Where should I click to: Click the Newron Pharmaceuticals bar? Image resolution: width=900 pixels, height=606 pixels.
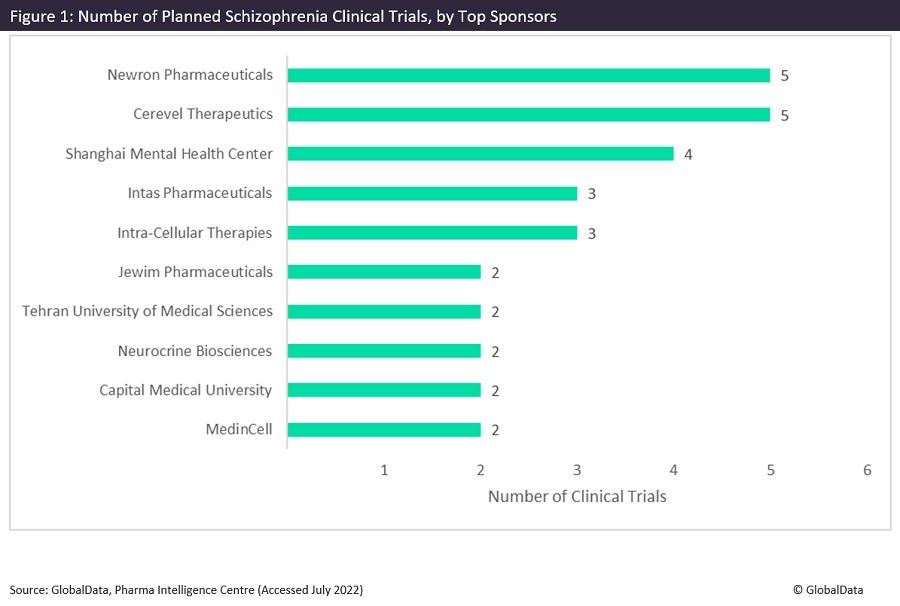click(528, 75)
